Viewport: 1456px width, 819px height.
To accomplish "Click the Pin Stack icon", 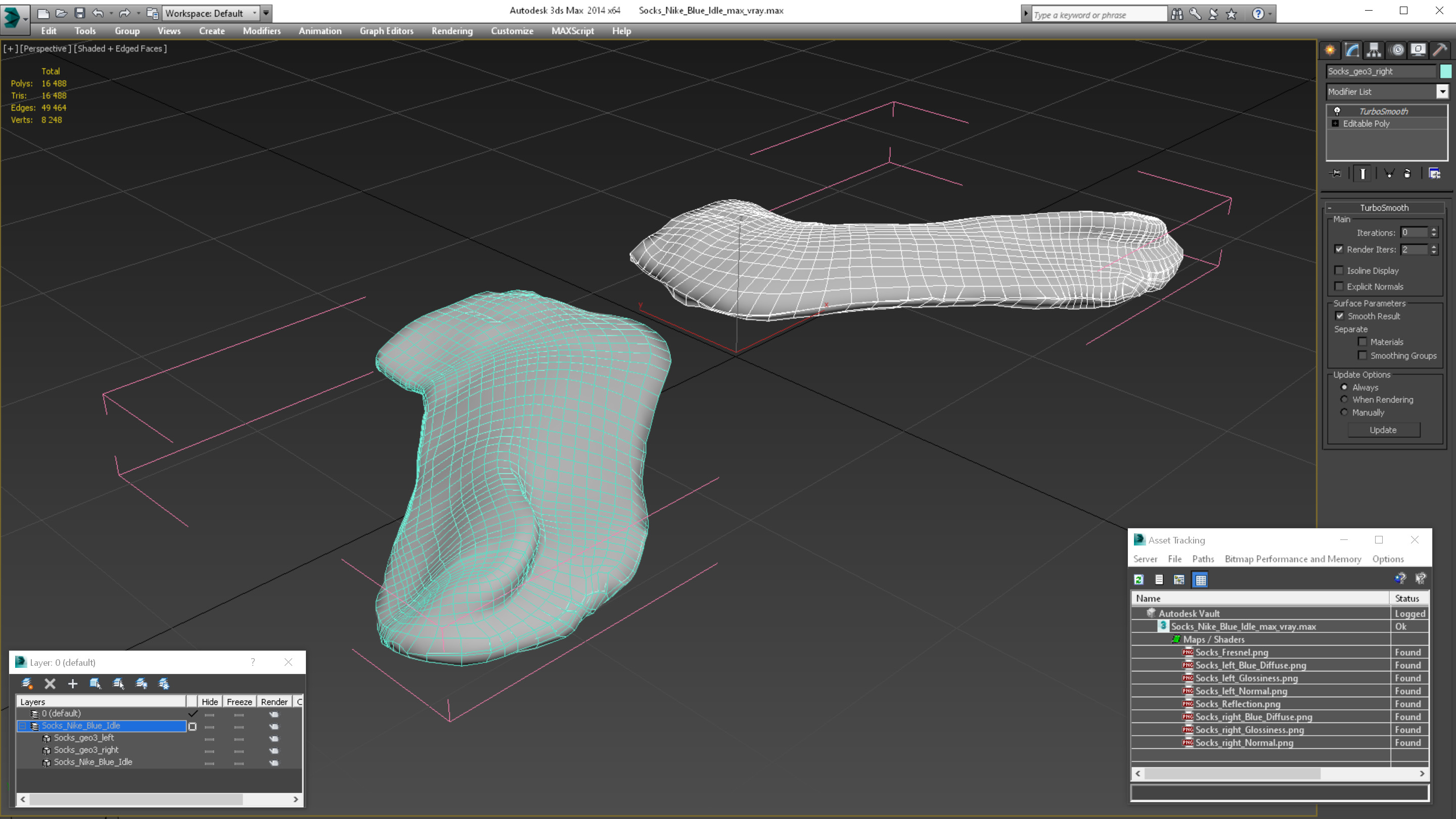I will pos(1336,173).
